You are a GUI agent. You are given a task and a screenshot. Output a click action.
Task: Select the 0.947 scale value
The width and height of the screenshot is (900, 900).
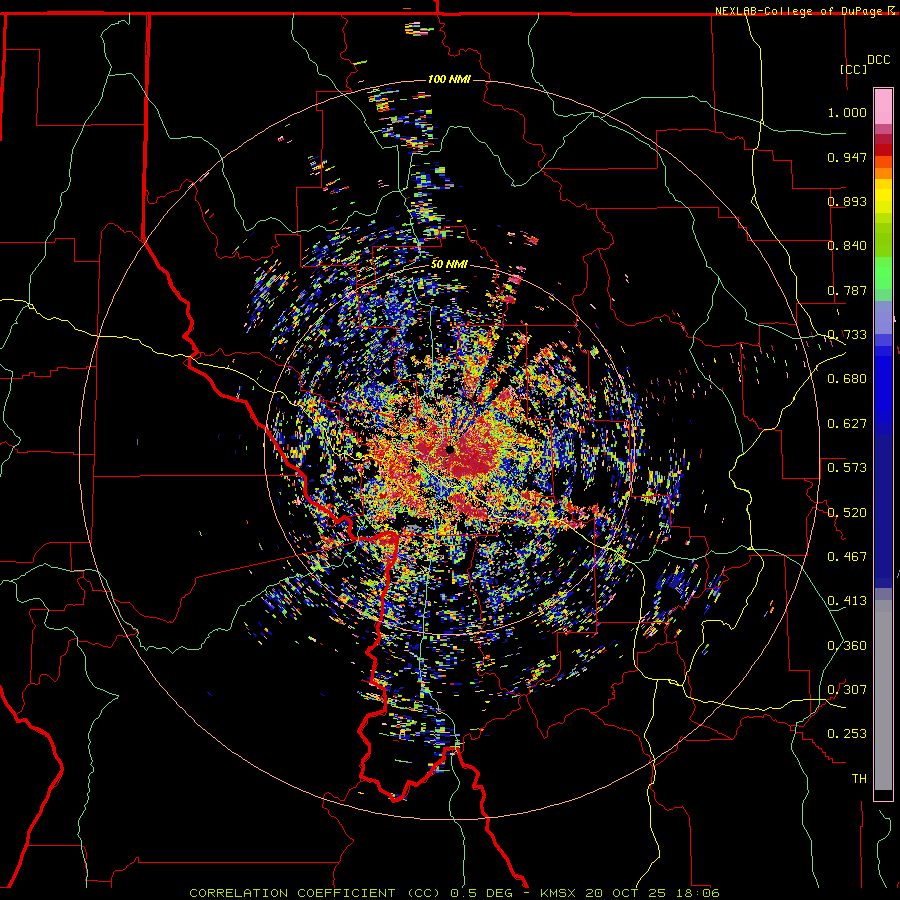pos(847,157)
